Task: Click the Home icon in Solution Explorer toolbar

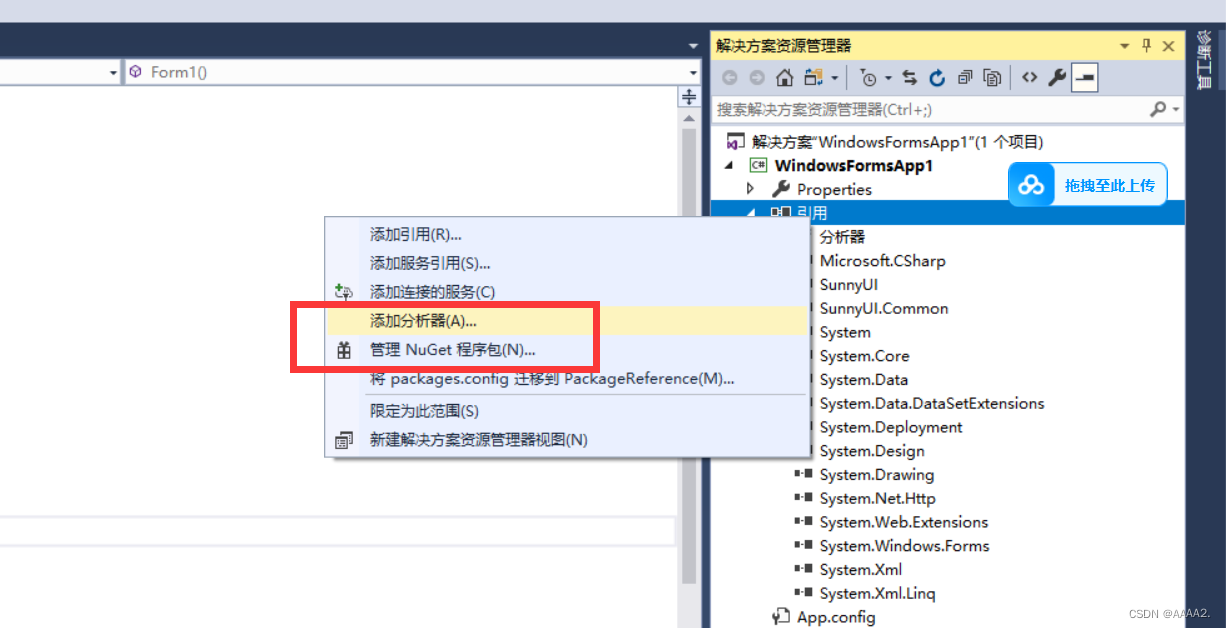Action: [784, 77]
